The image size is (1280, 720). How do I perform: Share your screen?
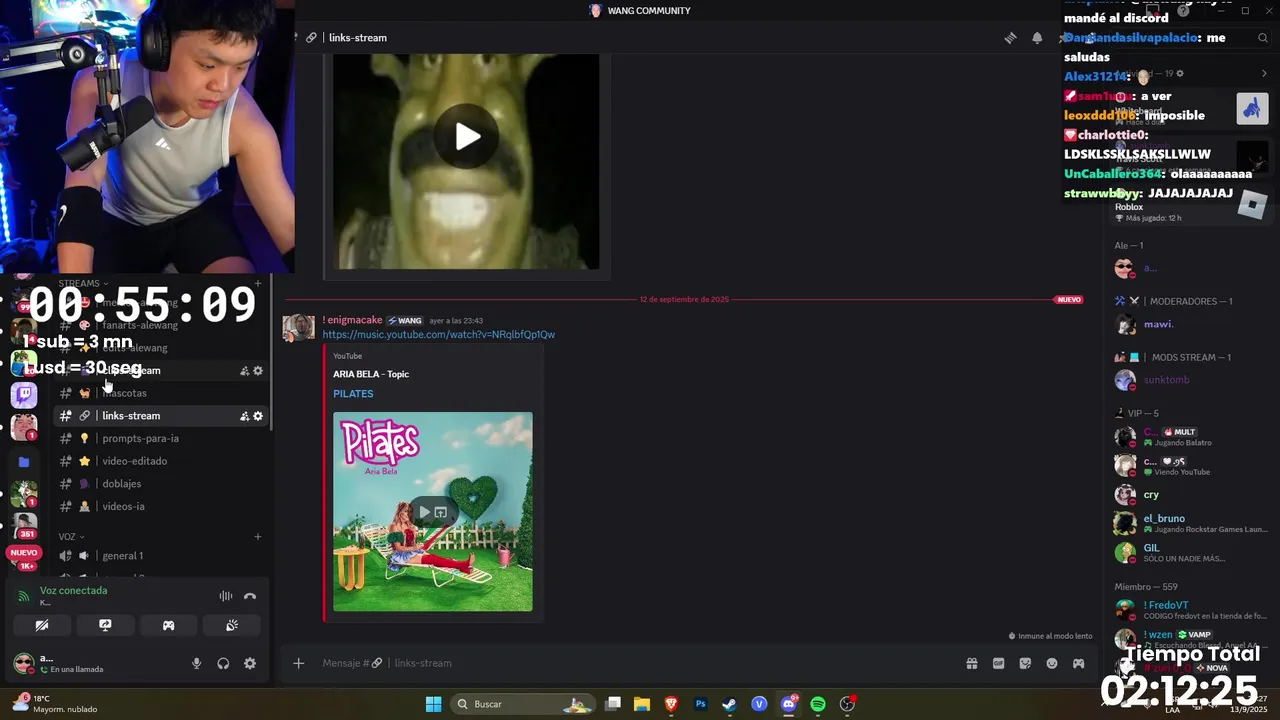(105, 626)
